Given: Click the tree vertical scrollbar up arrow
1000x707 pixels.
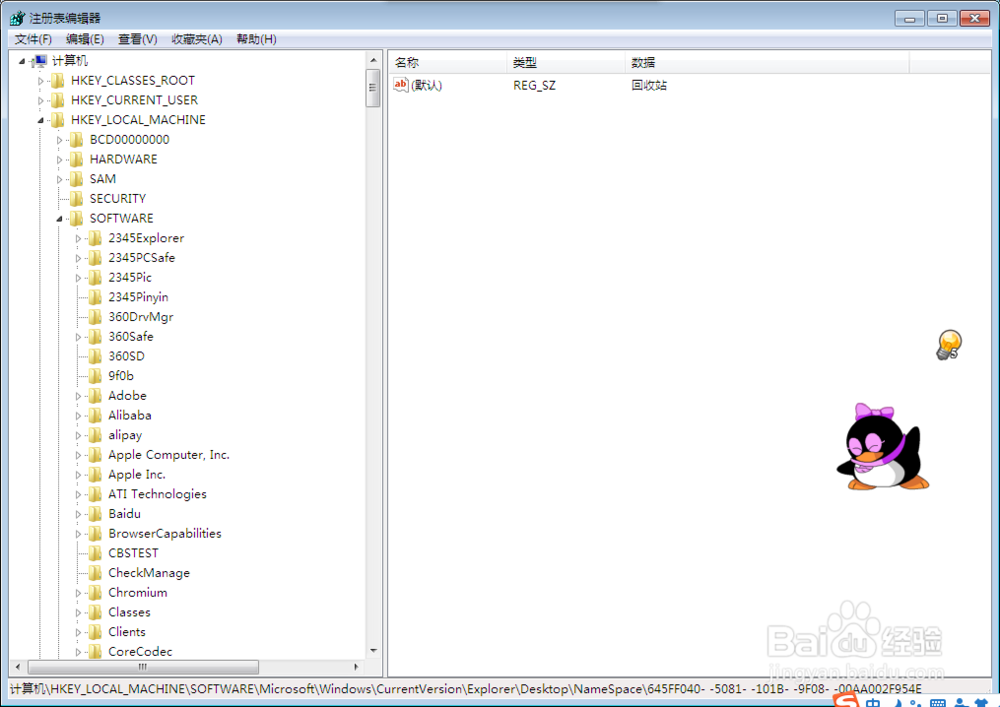Looking at the screenshot, I should pyautogui.click(x=373, y=60).
